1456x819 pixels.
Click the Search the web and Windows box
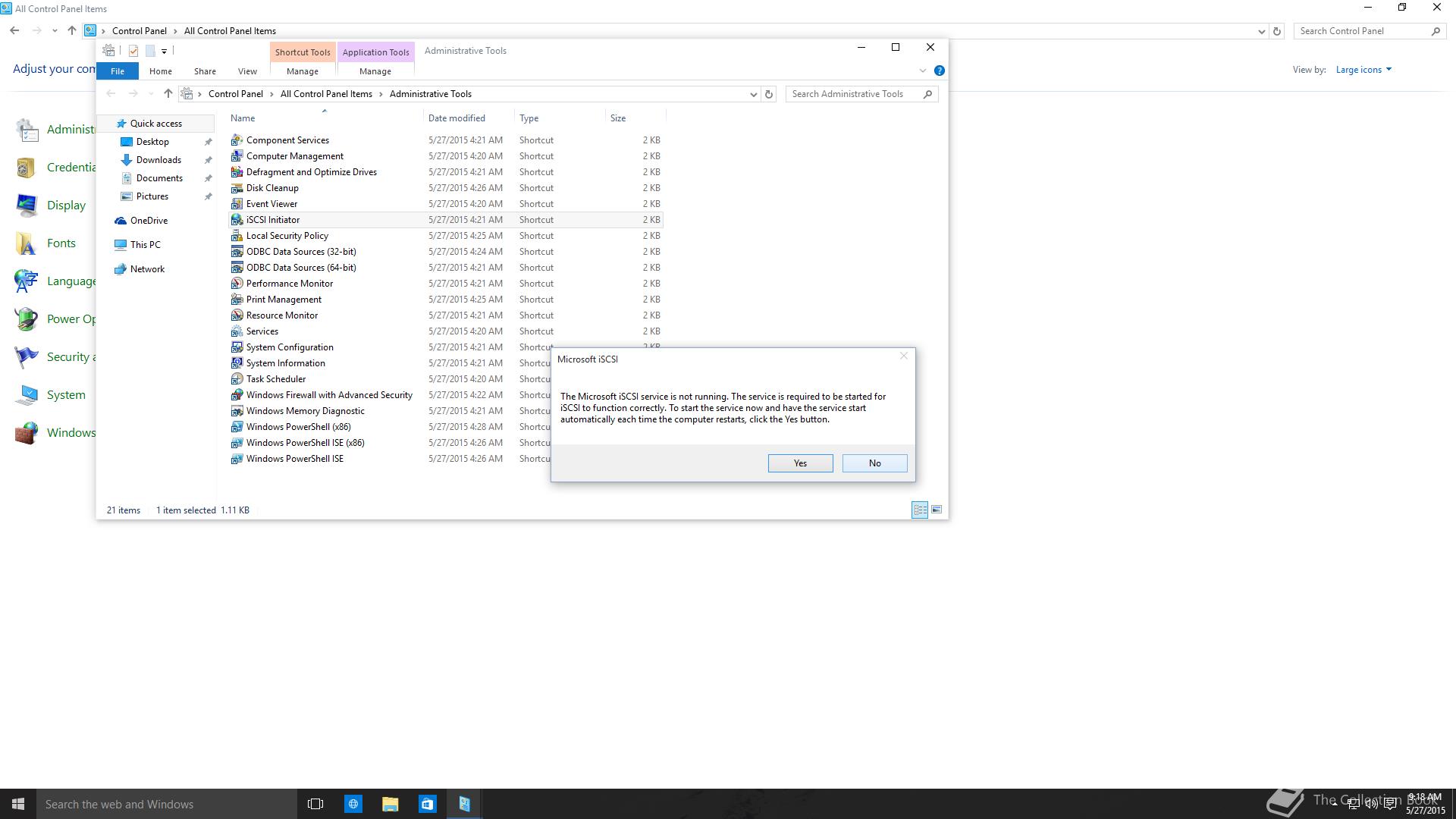[x=167, y=804]
